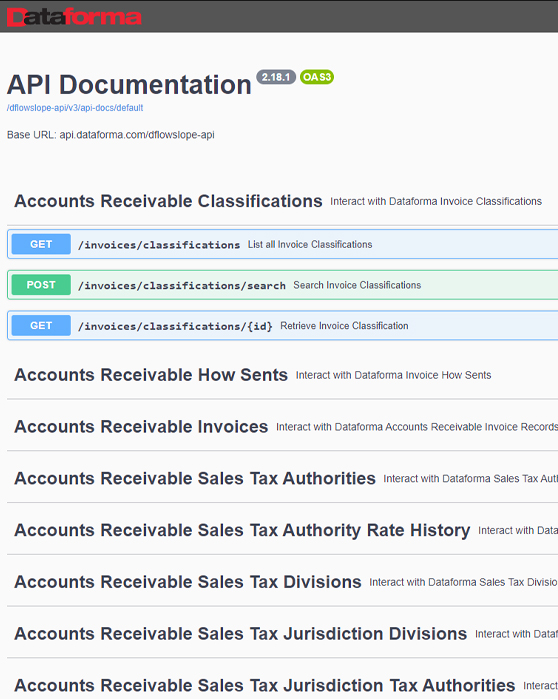This screenshot has width=558, height=700.
Task: Click the /invoices/classifications/search path text
Action: point(182,285)
